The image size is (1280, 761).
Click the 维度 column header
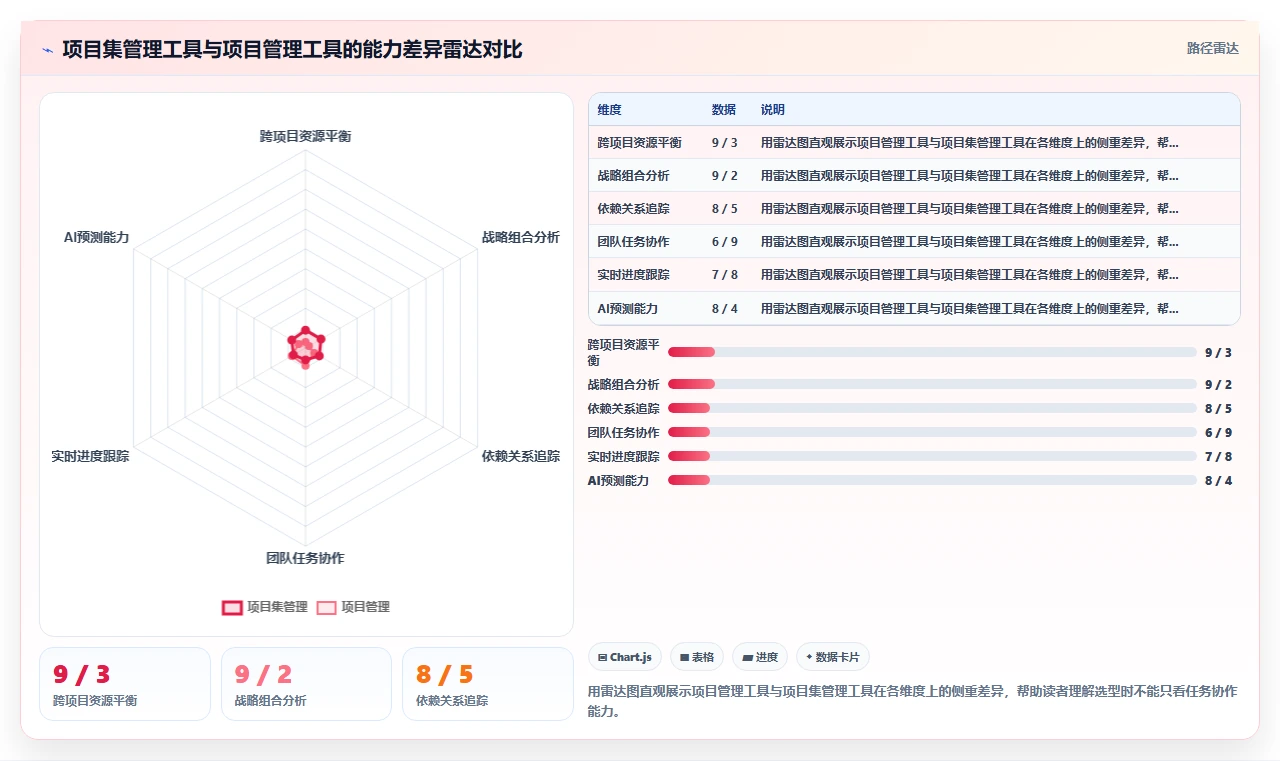(610, 109)
